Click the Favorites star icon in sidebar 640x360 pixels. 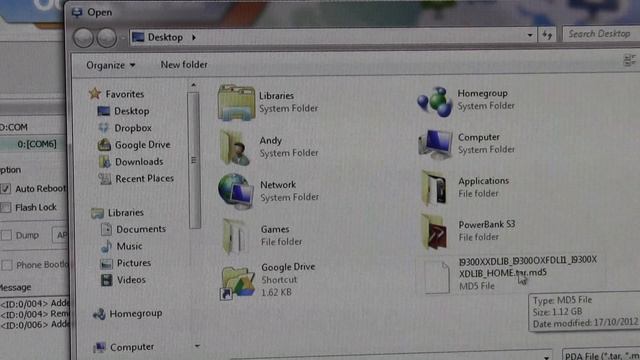[x=95, y=93]
